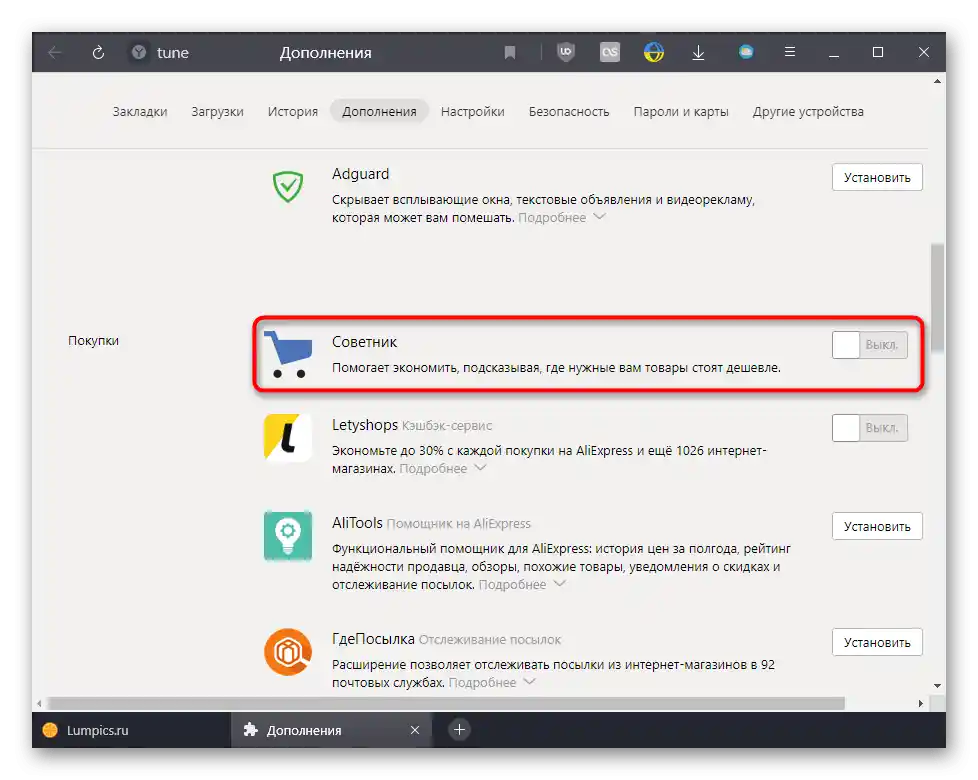The height and width of the screenshot is (780, 978).
Task: Open Другие устройства section
Action: 808,112
